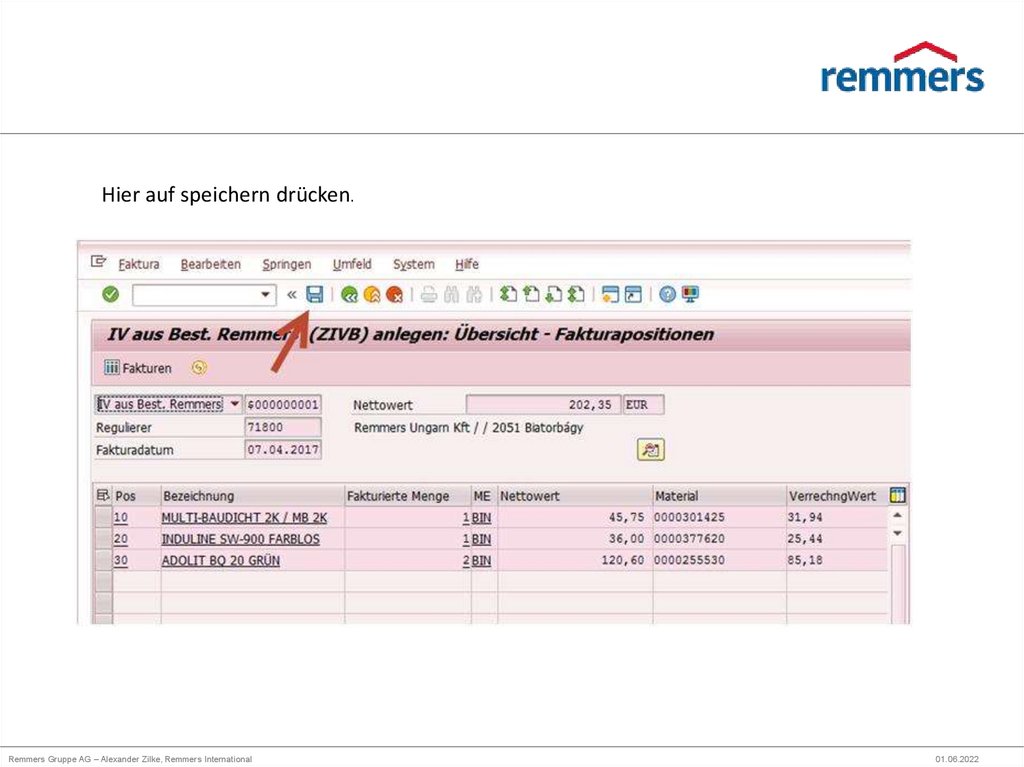
Task: Click the Nettowert field 202,35
Action: click(x=543, y=404)
